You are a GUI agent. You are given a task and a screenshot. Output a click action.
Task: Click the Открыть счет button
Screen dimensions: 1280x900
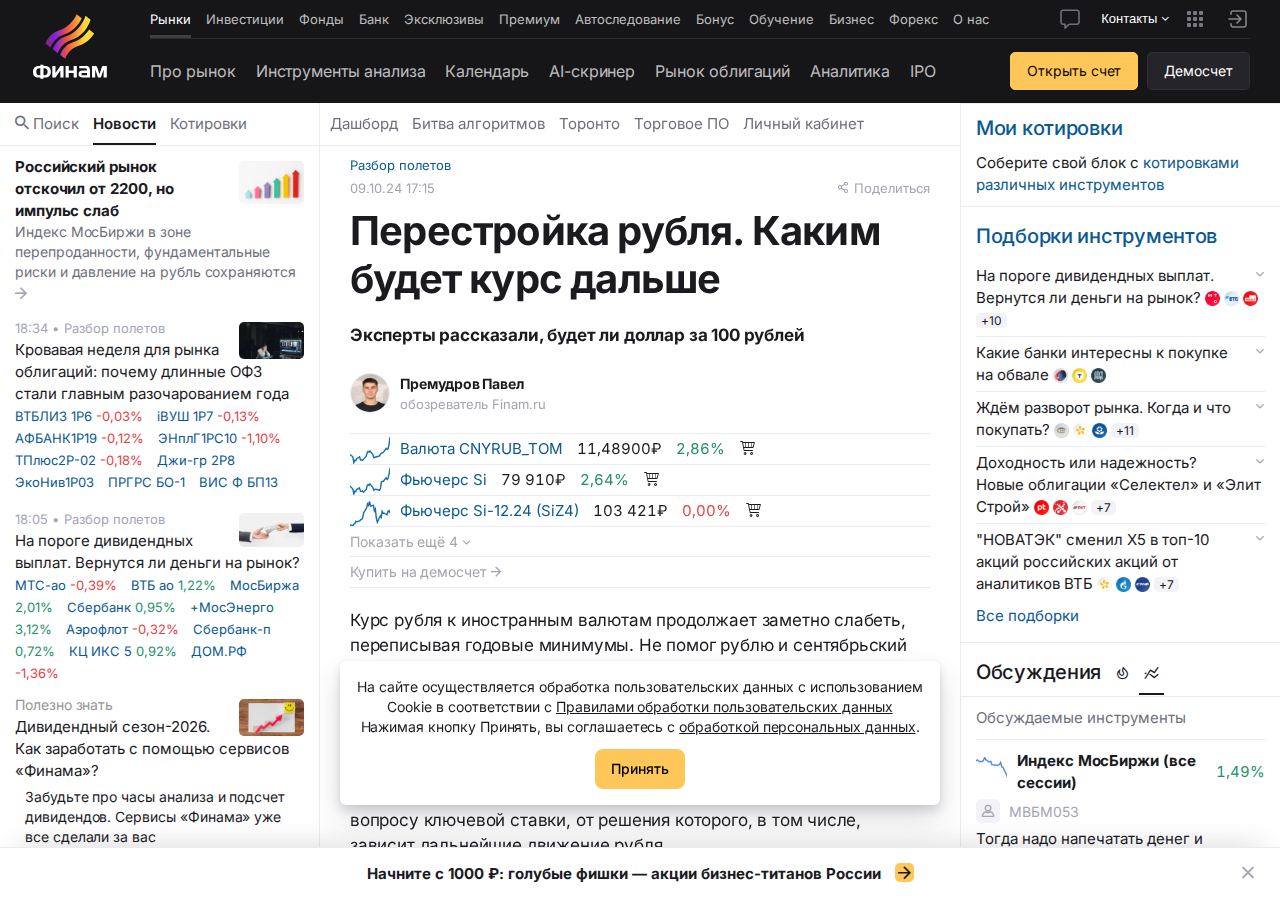click(x=1074, y=71)
